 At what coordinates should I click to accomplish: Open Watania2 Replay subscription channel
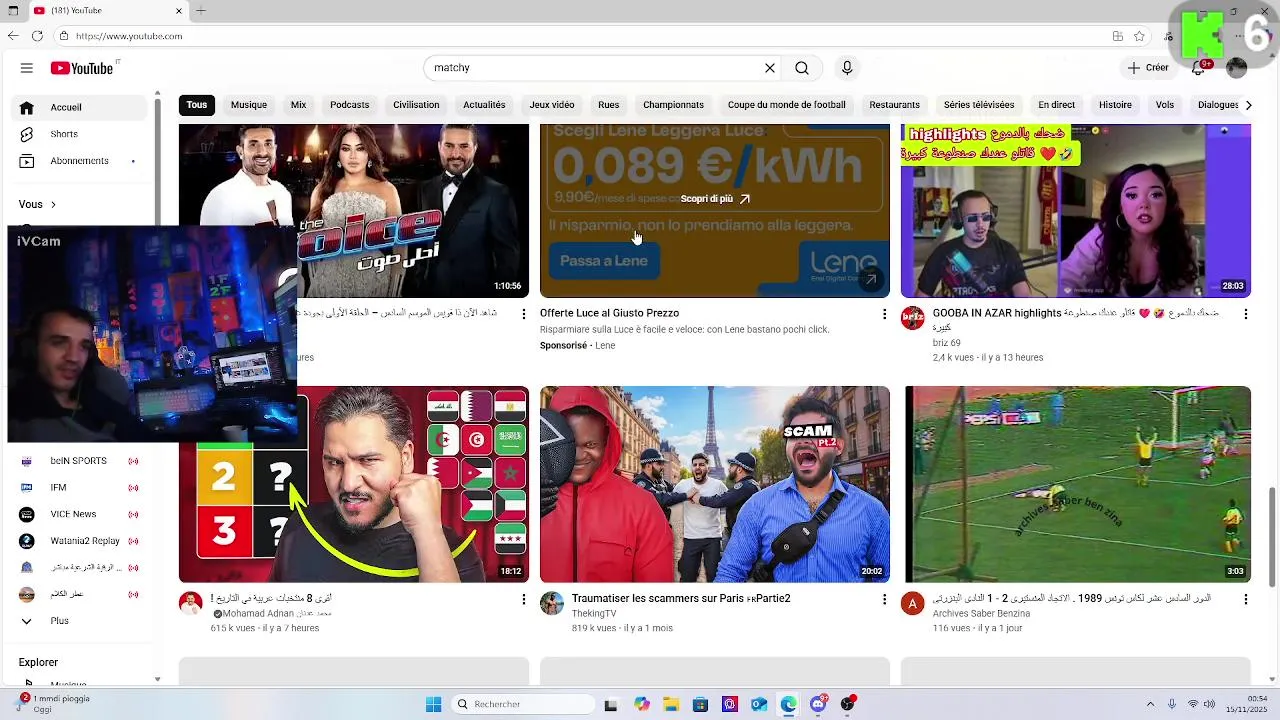(79, 541)
